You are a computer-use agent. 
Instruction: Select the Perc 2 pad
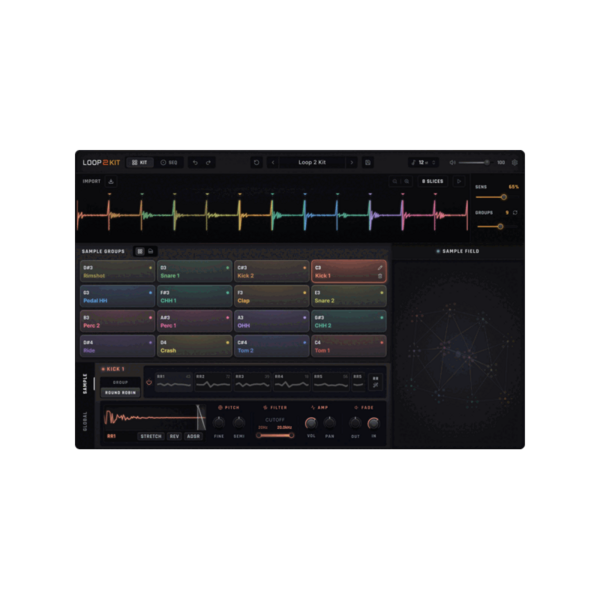[117, 321]
